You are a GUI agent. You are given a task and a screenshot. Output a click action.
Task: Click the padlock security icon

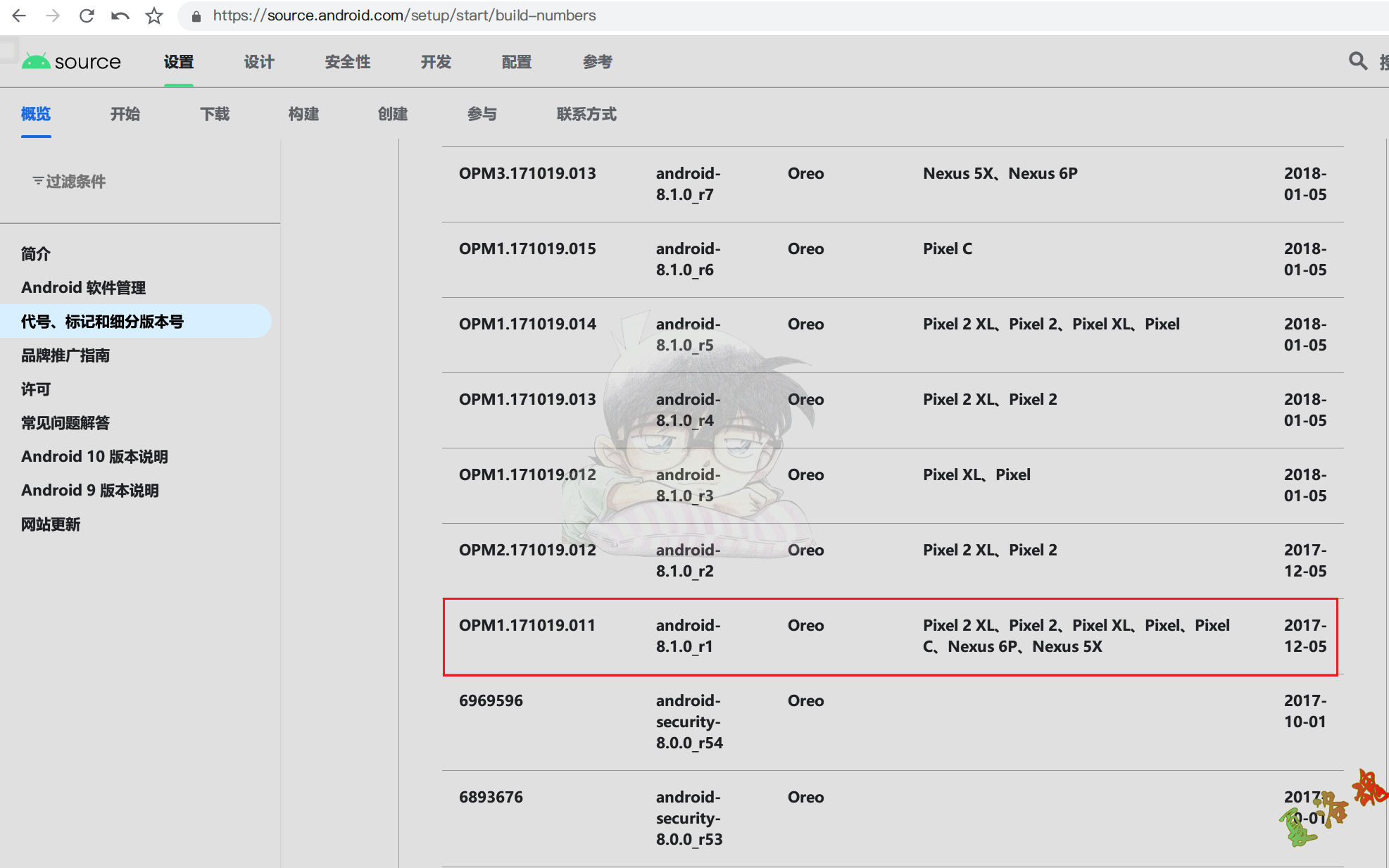(x=197, y=16)
